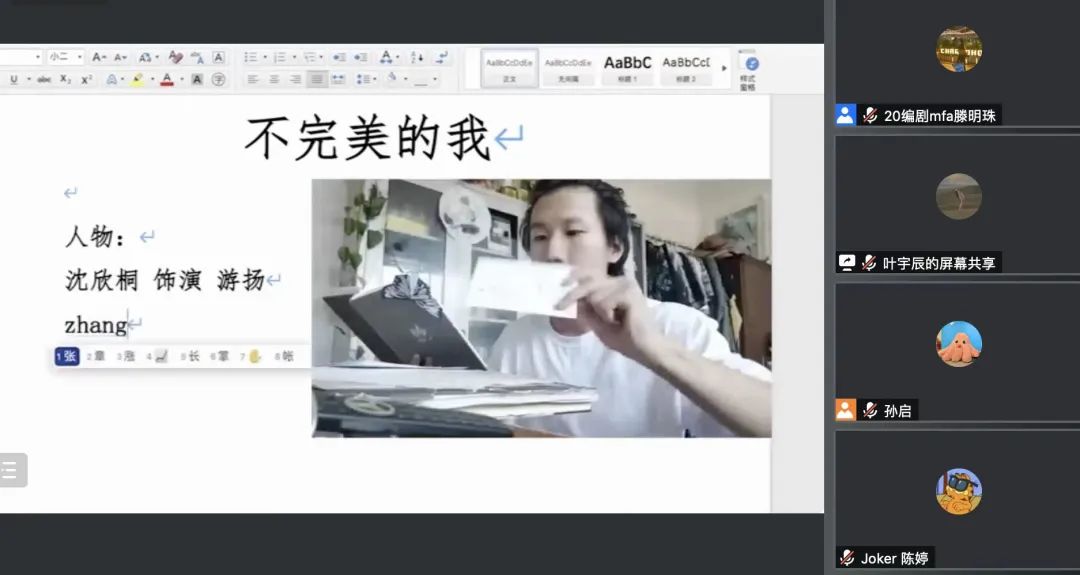Toggle justify alignment
The height and width of the screenshot is (575, 1080).
click(x=317, y=80)
